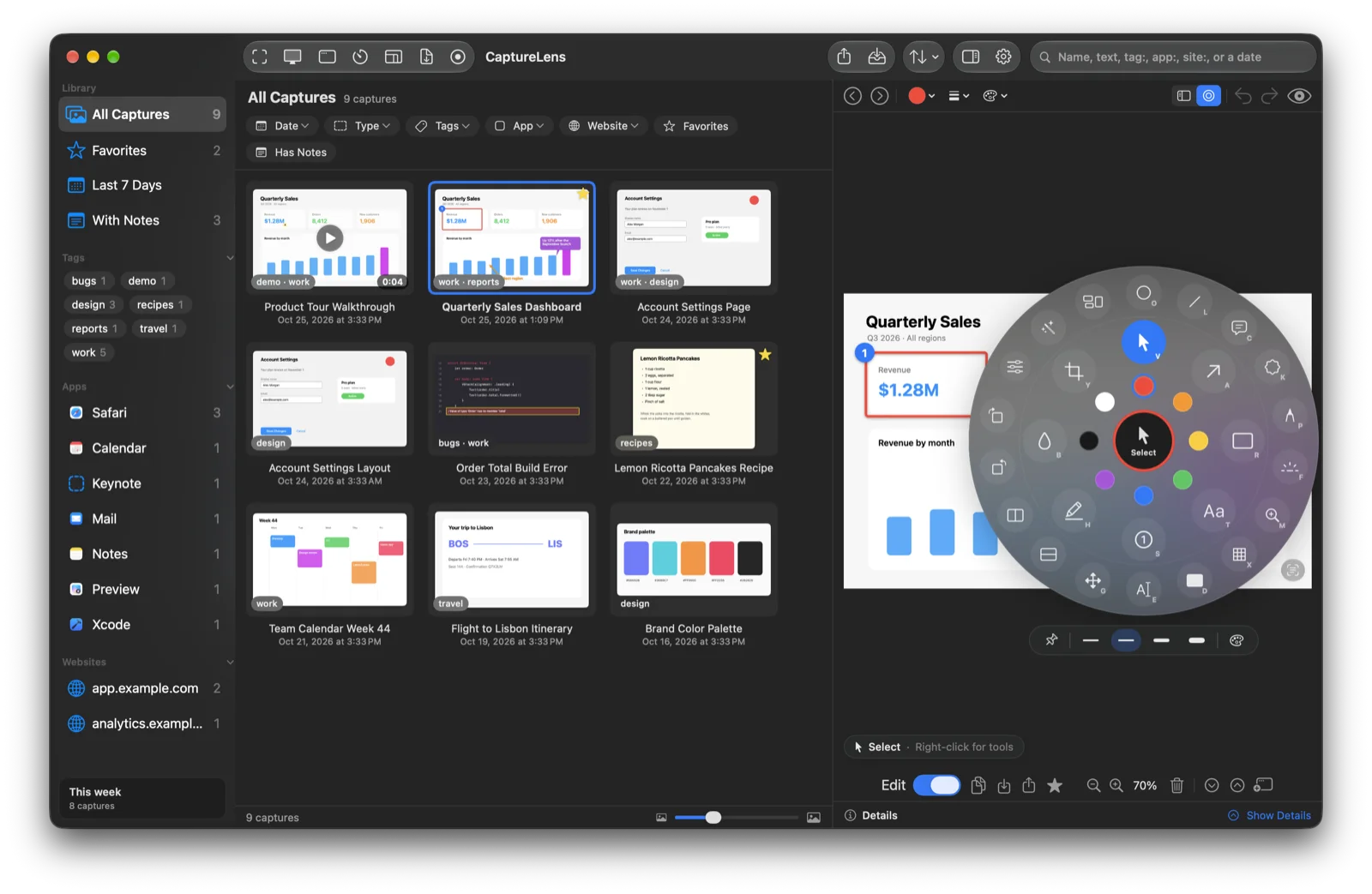Toggle the eye preview visibility icon

click(x=1299, y=96)
